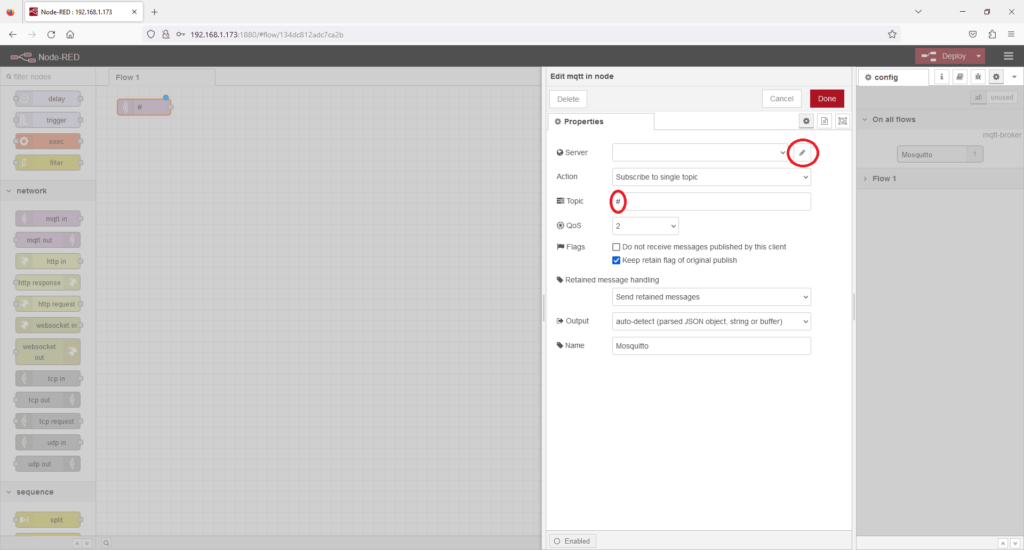Select the tcp request palette node
The width and height of the screenshot is (1024, 550).
pyautogui.click(x=49, y=421)
